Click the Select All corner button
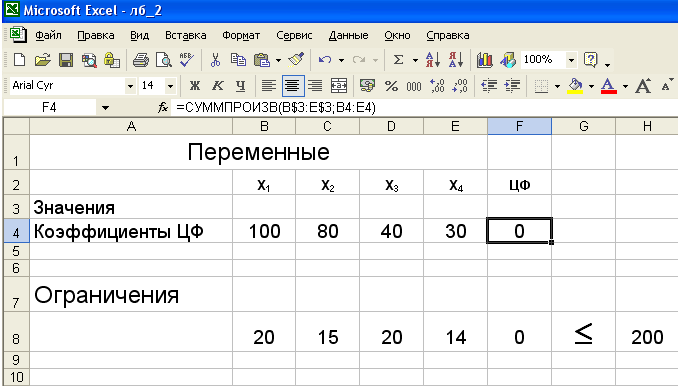678x386 pixels. tap(16, 126)
